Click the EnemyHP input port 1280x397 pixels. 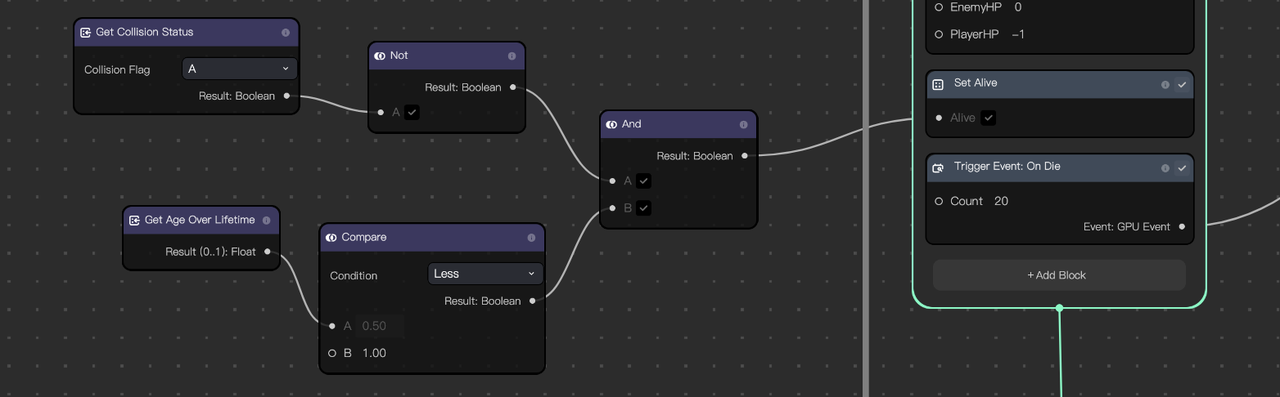(938, 7)
